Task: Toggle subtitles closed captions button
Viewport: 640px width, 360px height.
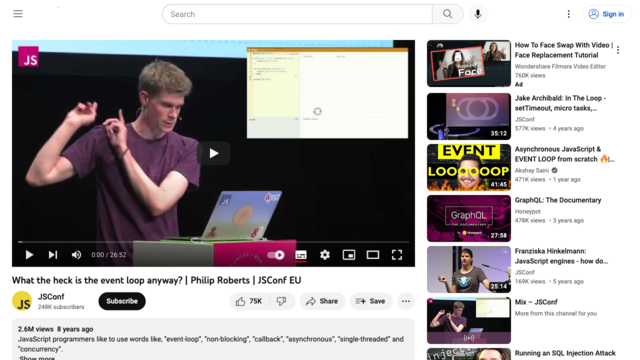Action: coord(301,255)
